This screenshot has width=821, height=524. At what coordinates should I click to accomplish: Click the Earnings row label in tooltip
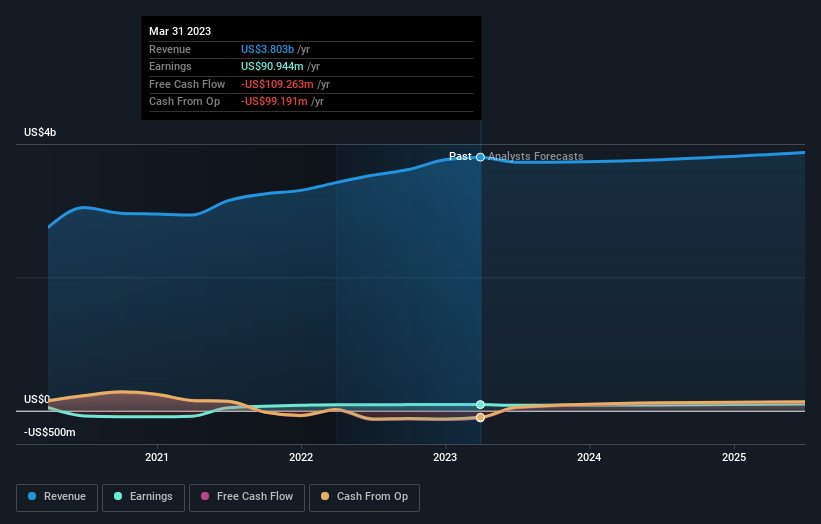click(x=170, y=66)
